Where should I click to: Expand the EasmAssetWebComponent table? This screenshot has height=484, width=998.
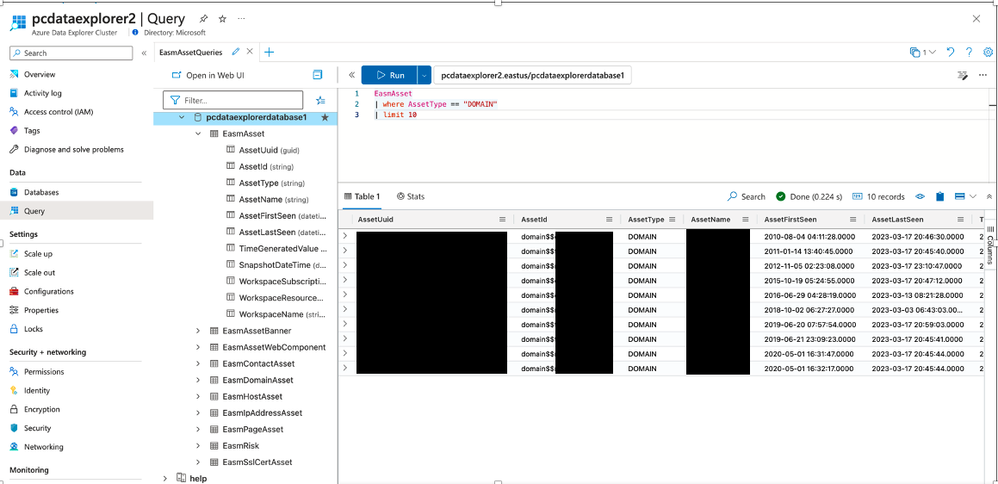pos(198,348)
